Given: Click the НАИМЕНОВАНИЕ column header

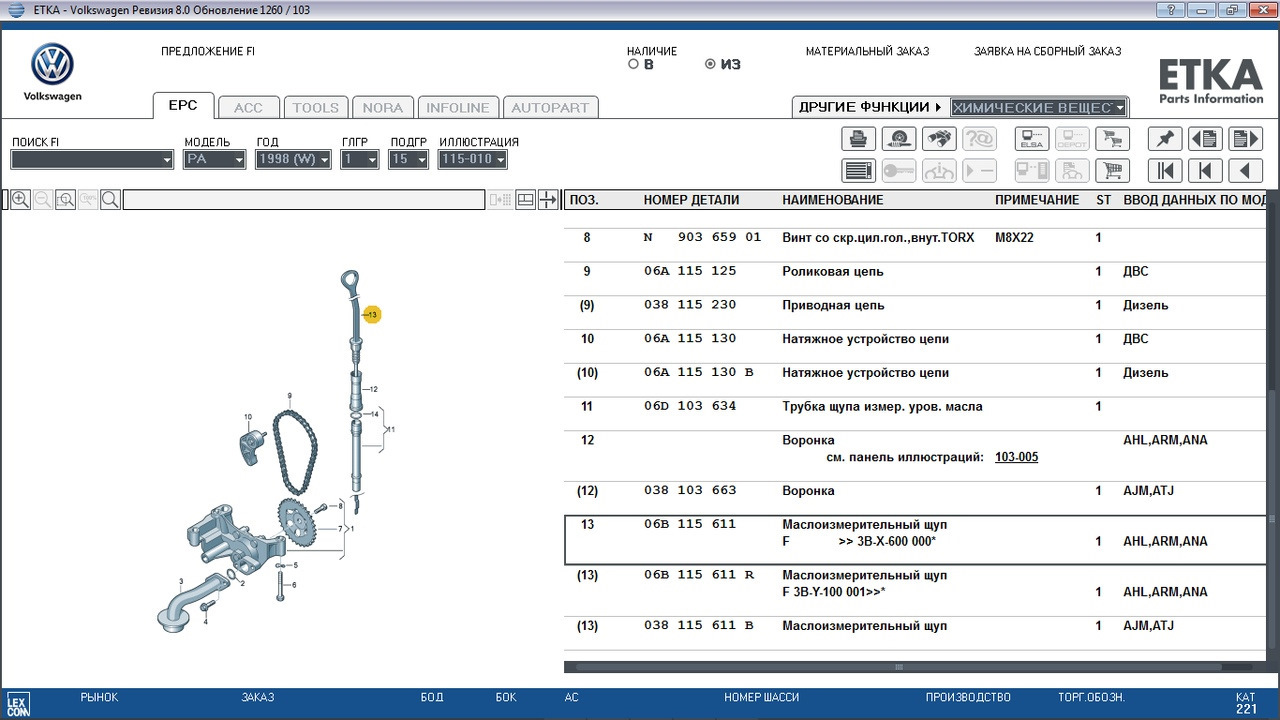Looking at the screenshot, I should (833, 200).
